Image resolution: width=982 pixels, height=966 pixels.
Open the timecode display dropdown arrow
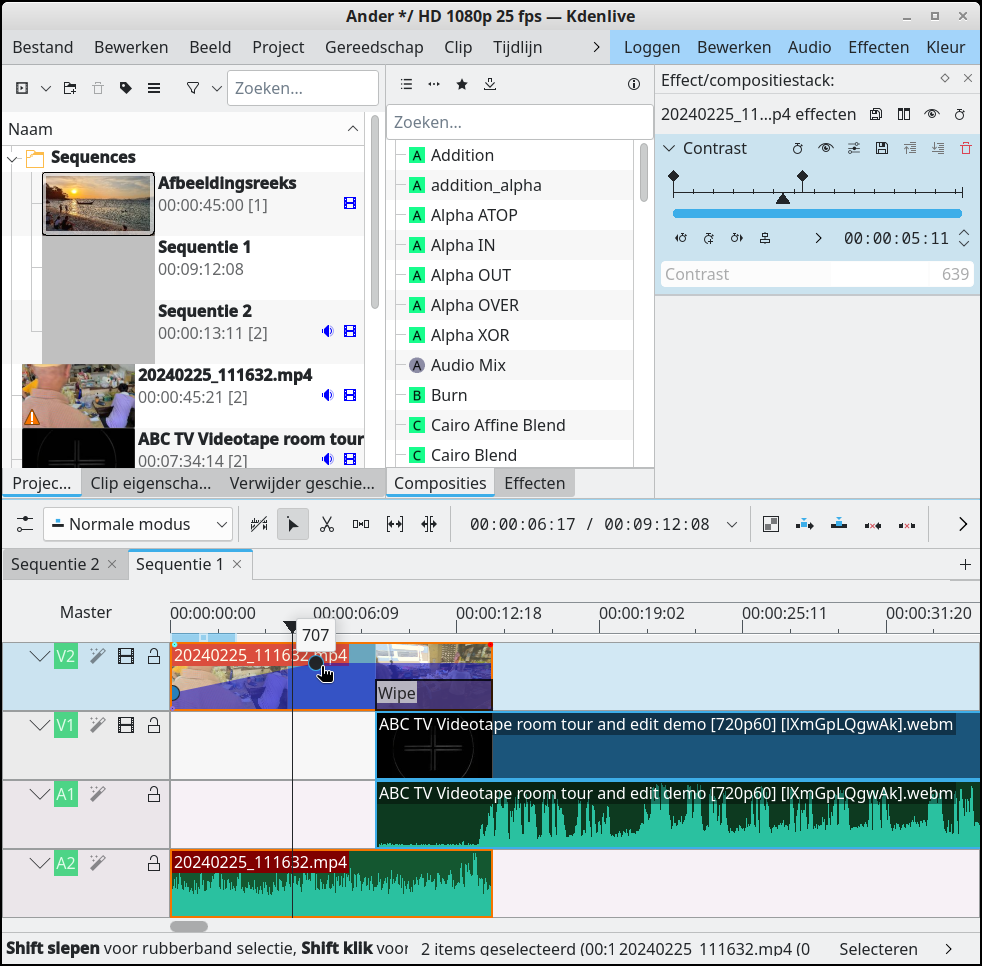point(731,524)
